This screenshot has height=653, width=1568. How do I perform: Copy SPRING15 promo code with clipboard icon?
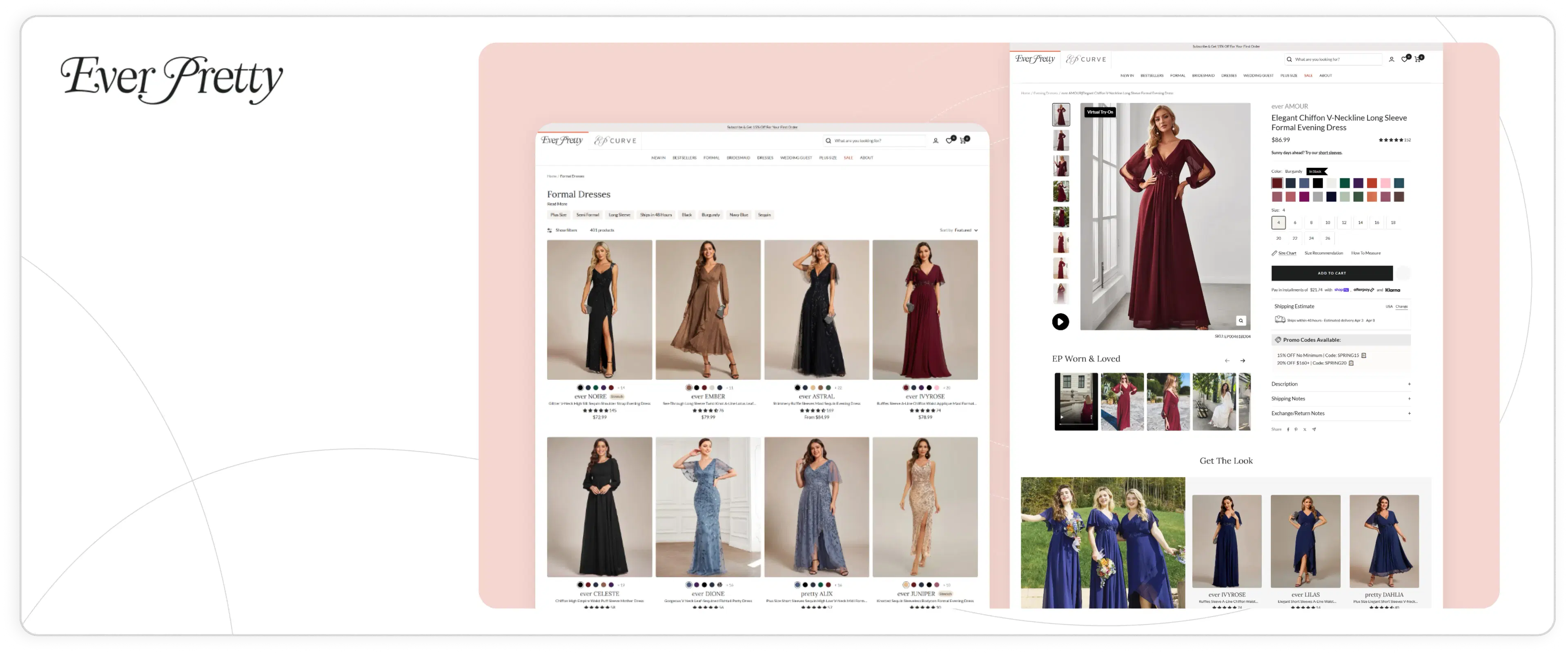pos(1363,355)
